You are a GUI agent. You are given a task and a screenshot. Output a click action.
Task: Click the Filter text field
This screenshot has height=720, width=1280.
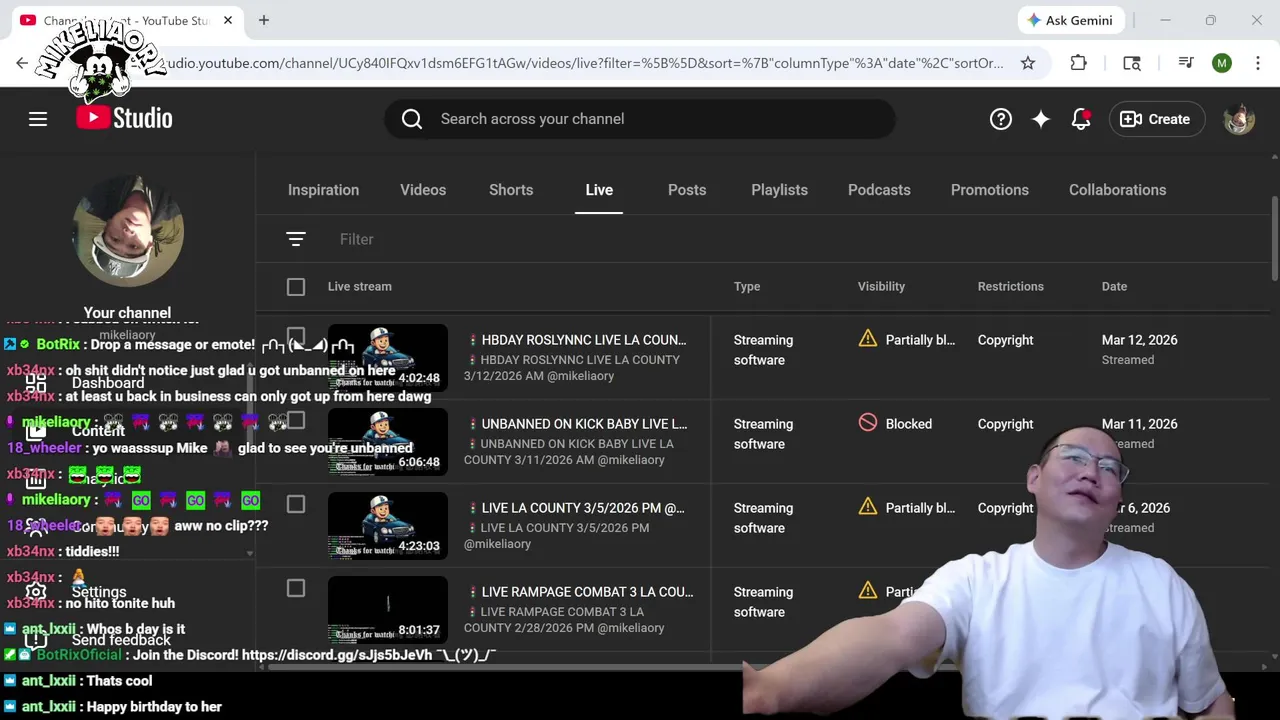pyautogui.click(x=356, y=239)
